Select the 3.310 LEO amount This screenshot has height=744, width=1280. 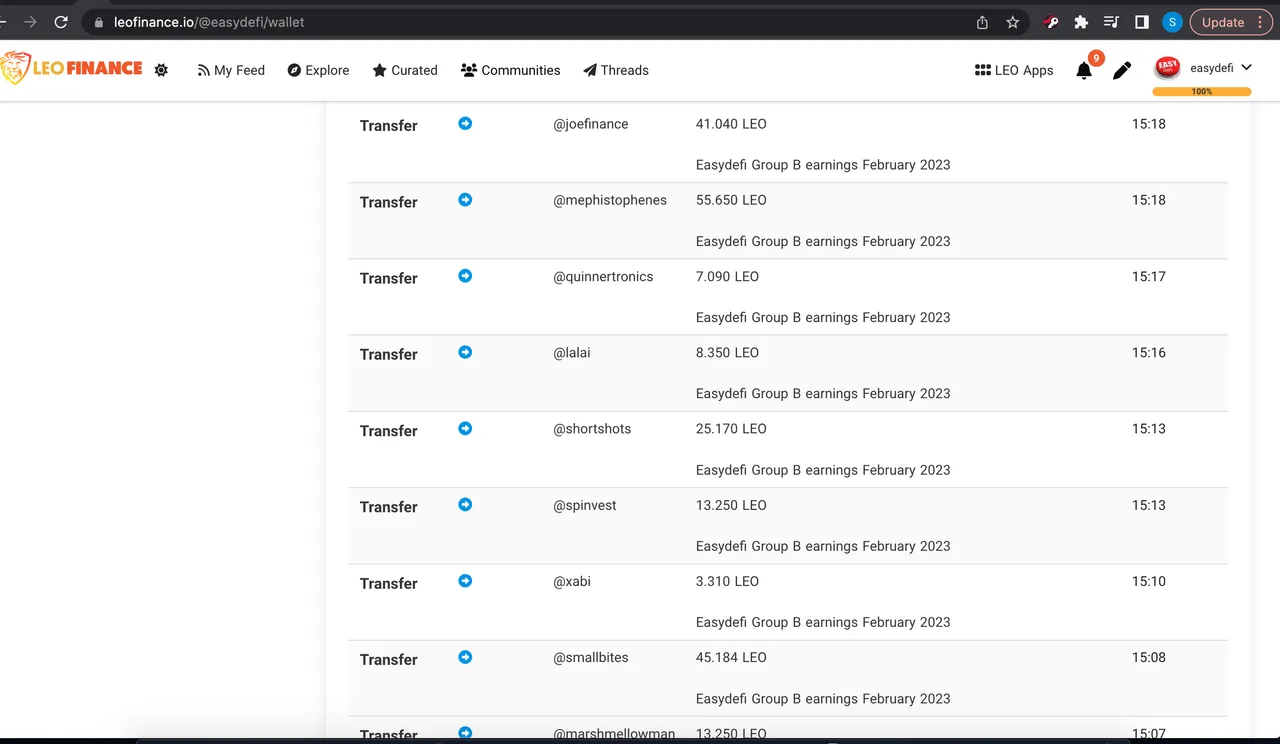pos(727,581)
